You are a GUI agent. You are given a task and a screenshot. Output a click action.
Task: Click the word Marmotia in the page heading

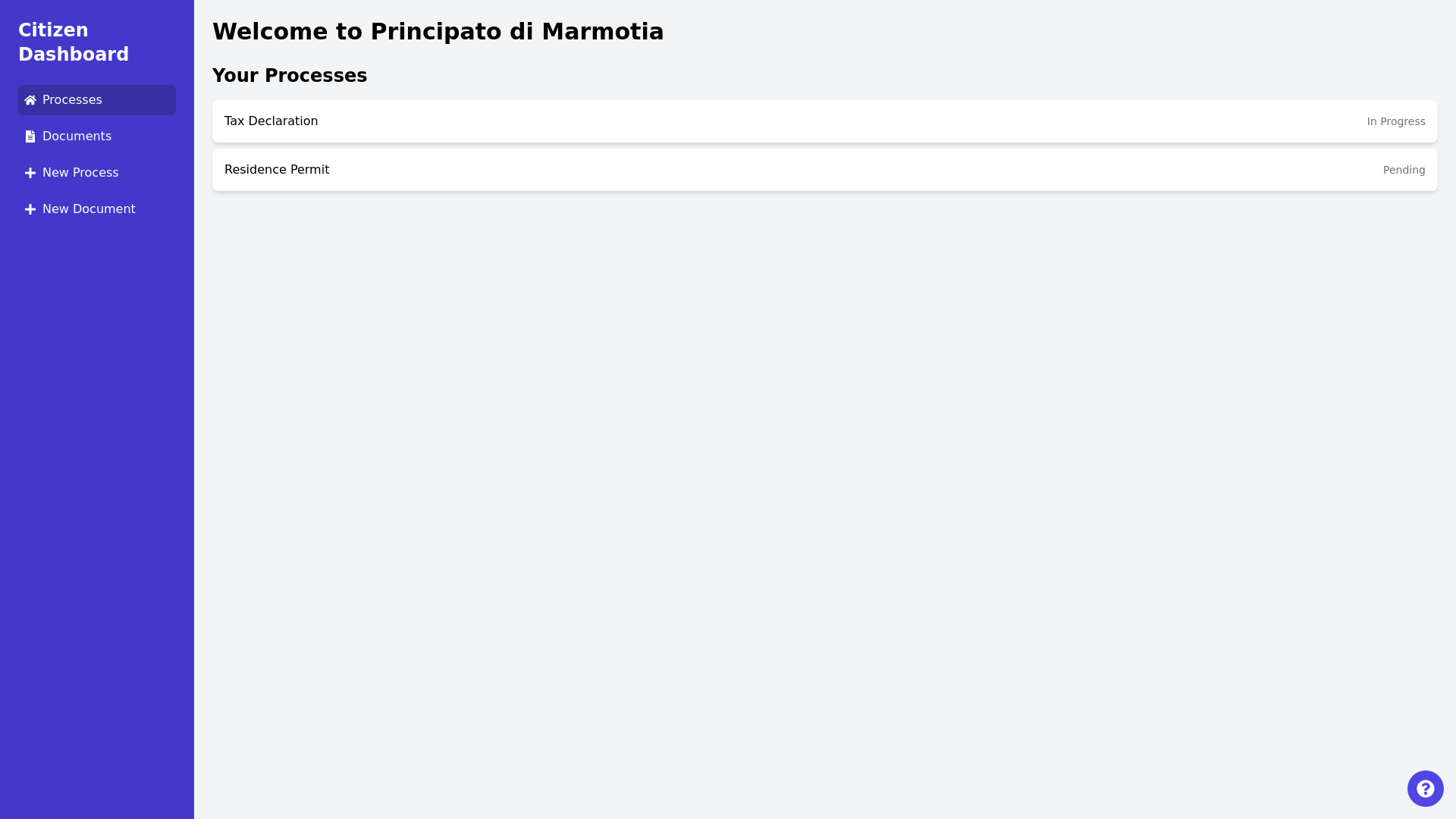click(602, 32)
